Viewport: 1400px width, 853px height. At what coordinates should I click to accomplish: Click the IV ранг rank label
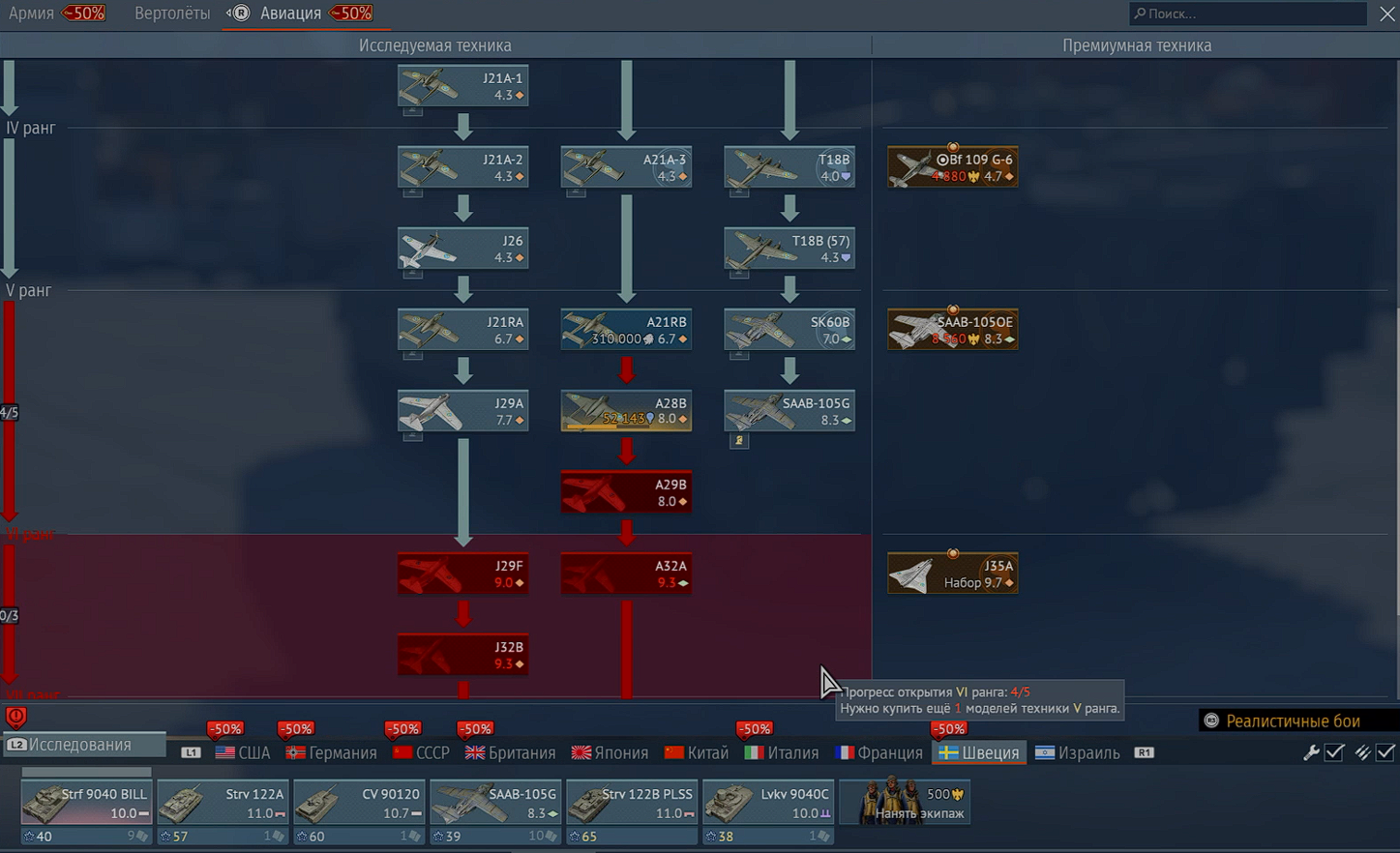[x=30, y=128]
